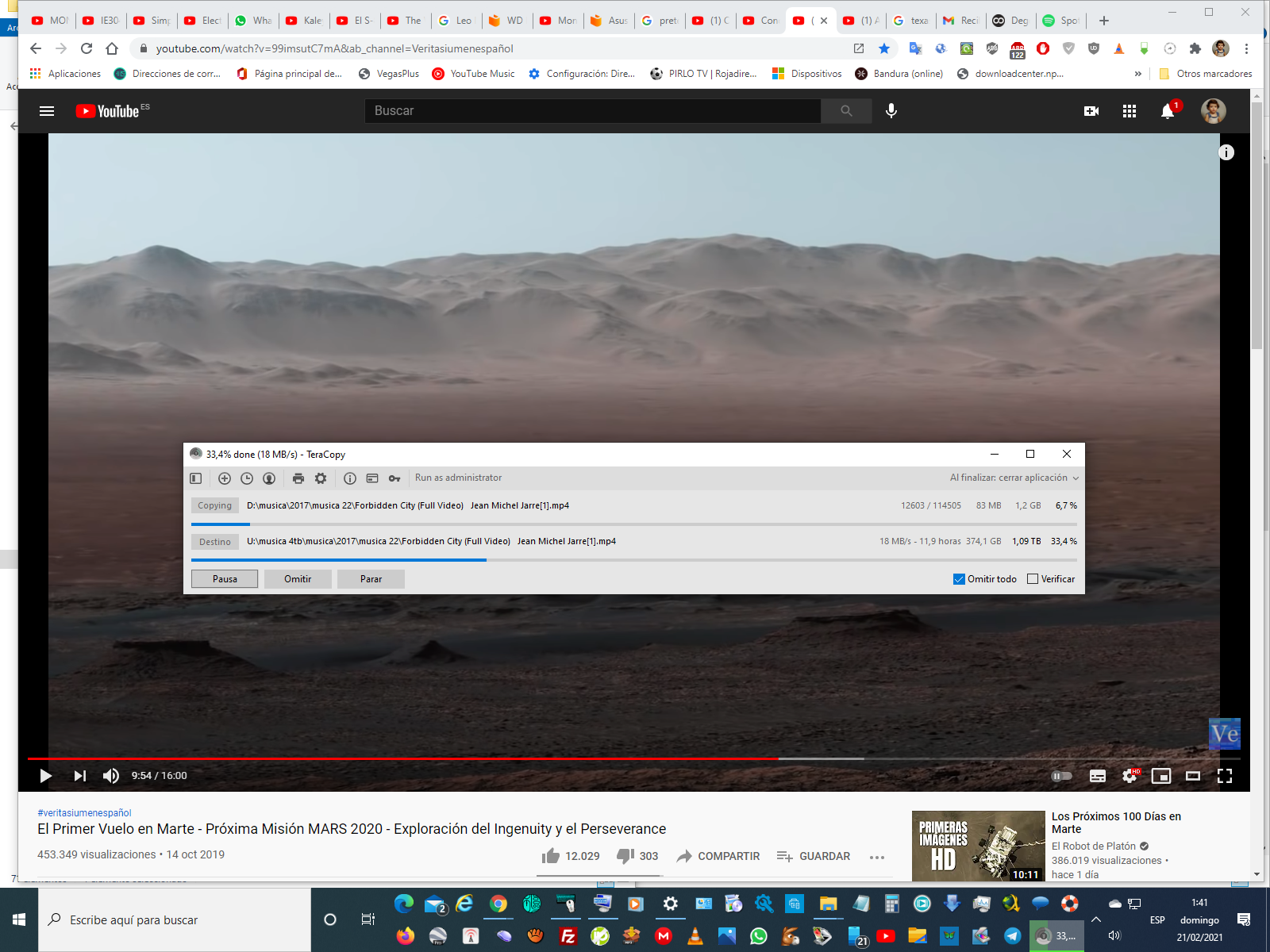
Task: Click TeraCopy print icon
Action: click(x=298, y=478)
